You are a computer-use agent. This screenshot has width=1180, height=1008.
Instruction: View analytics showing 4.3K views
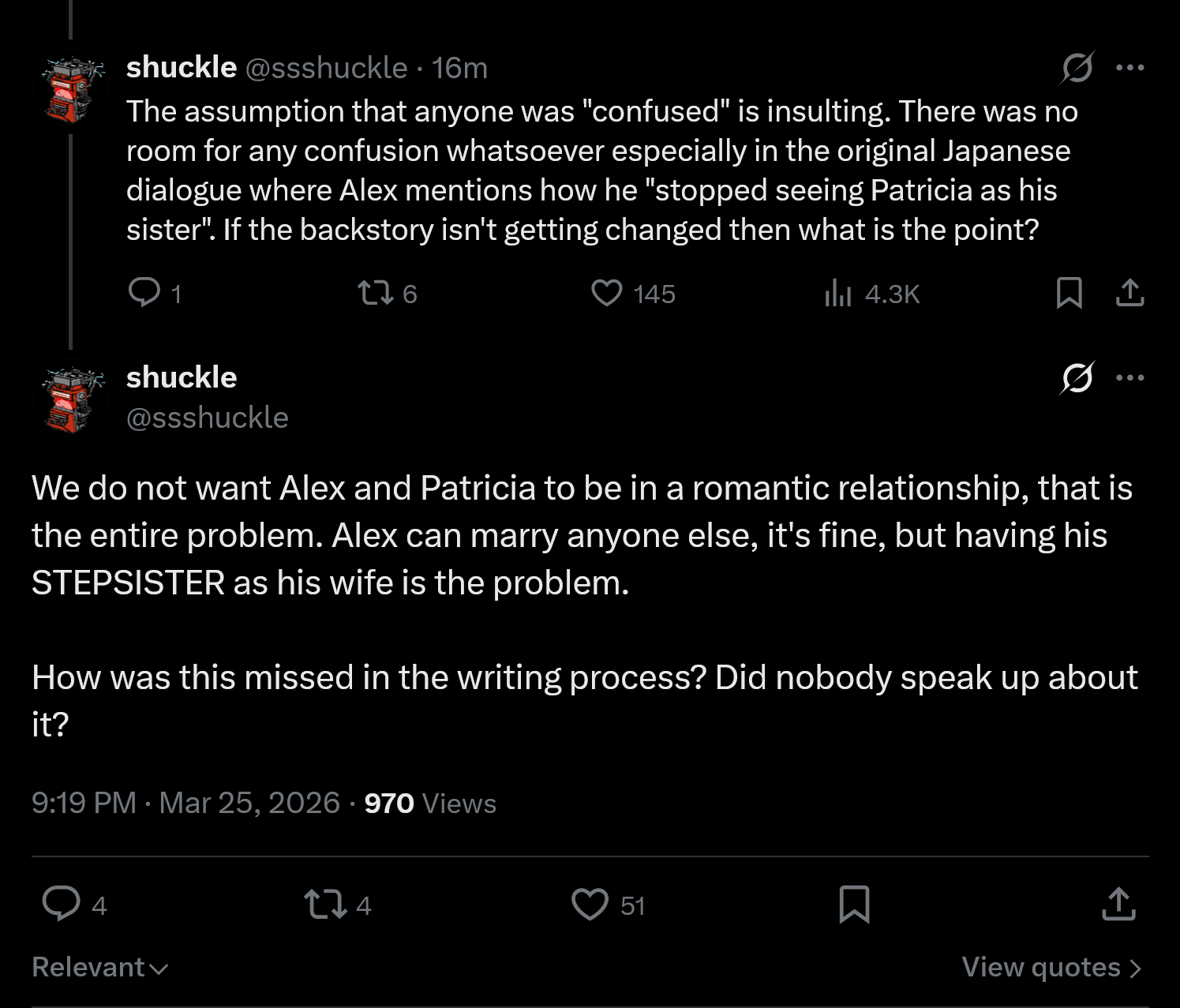click(x=838, y=294)
